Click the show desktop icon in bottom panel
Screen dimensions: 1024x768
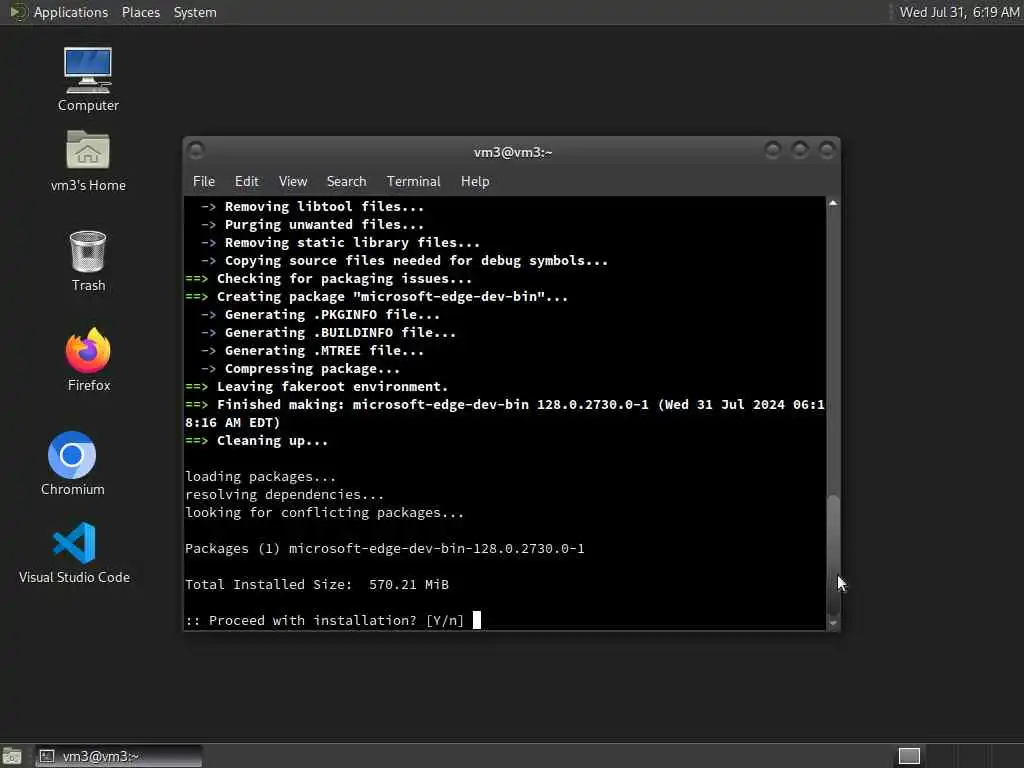12,756
